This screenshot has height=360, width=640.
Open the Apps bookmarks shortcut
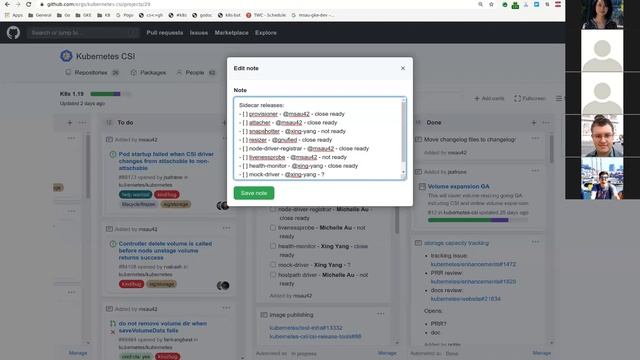pyautogui.click(x=13, y=15)
